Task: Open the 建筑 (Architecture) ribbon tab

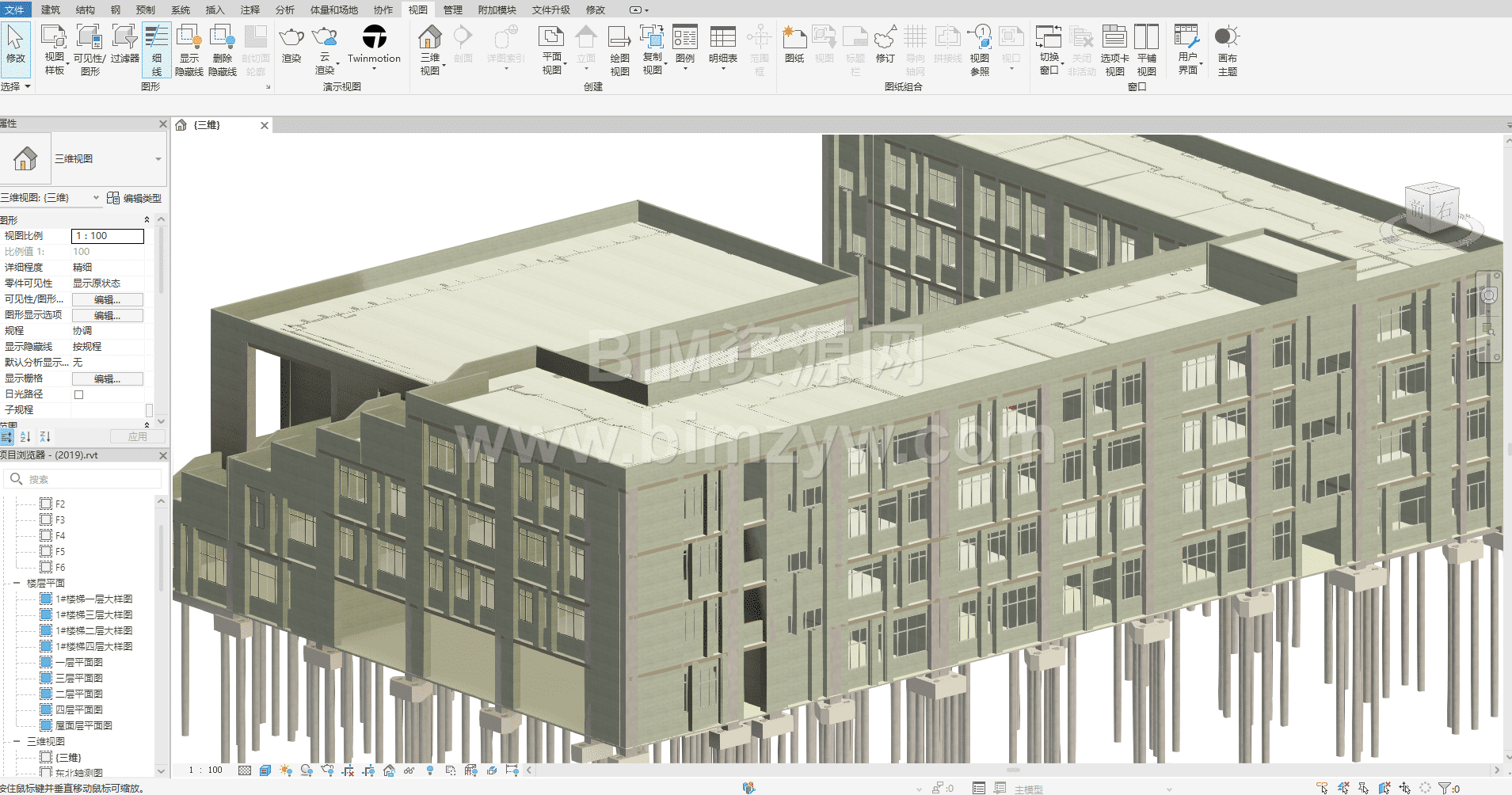Action: pyautogui.click(x=50, y=10)
